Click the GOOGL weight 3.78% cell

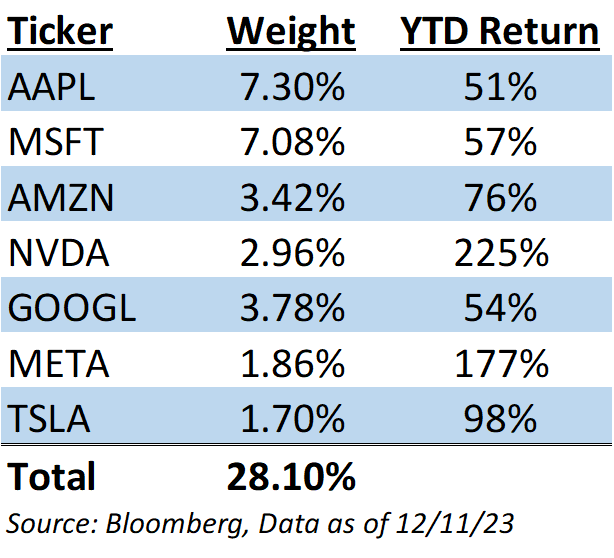click(292, 308)
